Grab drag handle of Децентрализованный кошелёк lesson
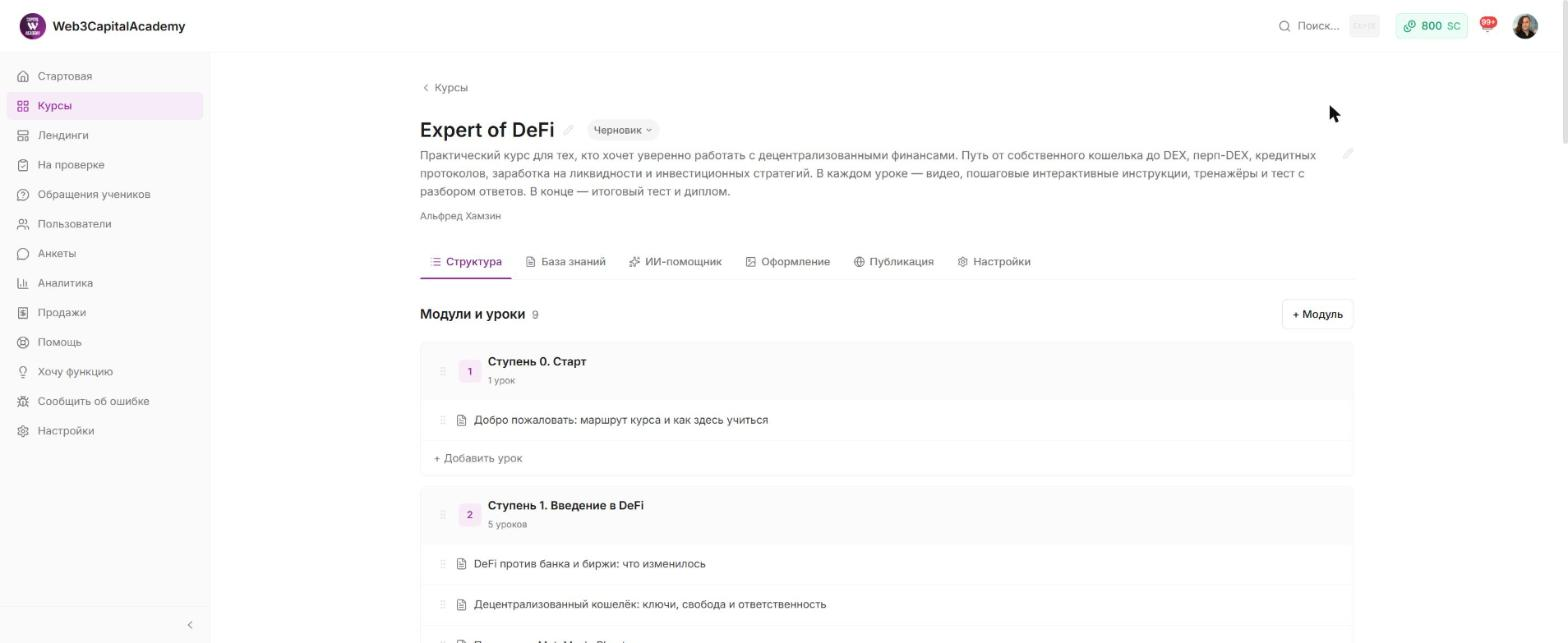Screen dimensions: 1568x643 point(443,604)
